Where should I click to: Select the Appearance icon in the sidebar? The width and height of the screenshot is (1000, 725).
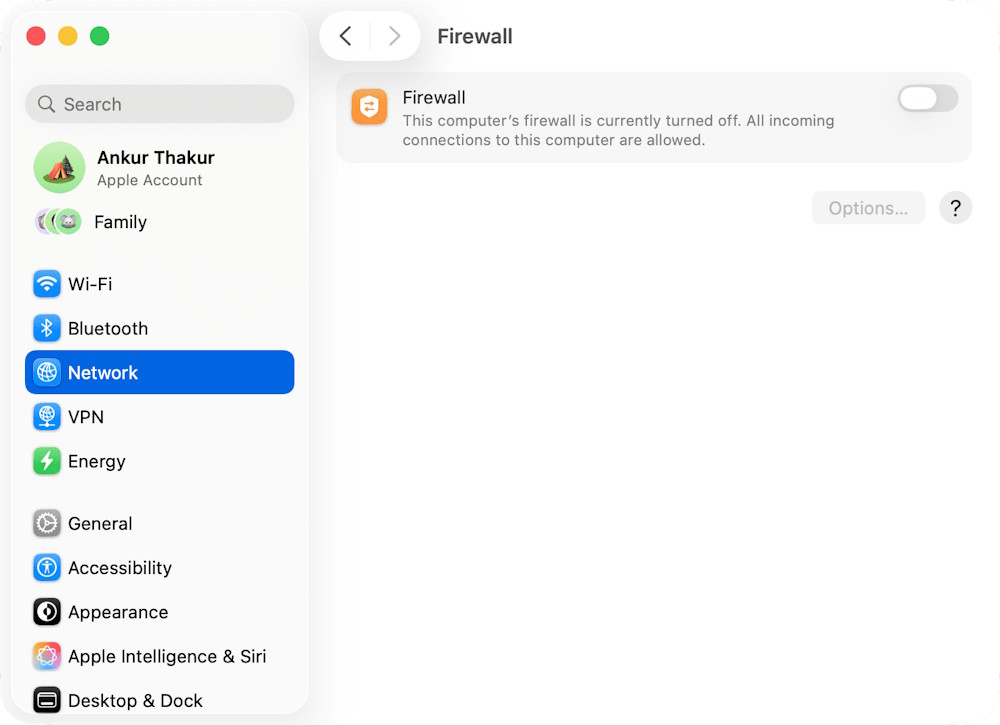pos(46,612)
